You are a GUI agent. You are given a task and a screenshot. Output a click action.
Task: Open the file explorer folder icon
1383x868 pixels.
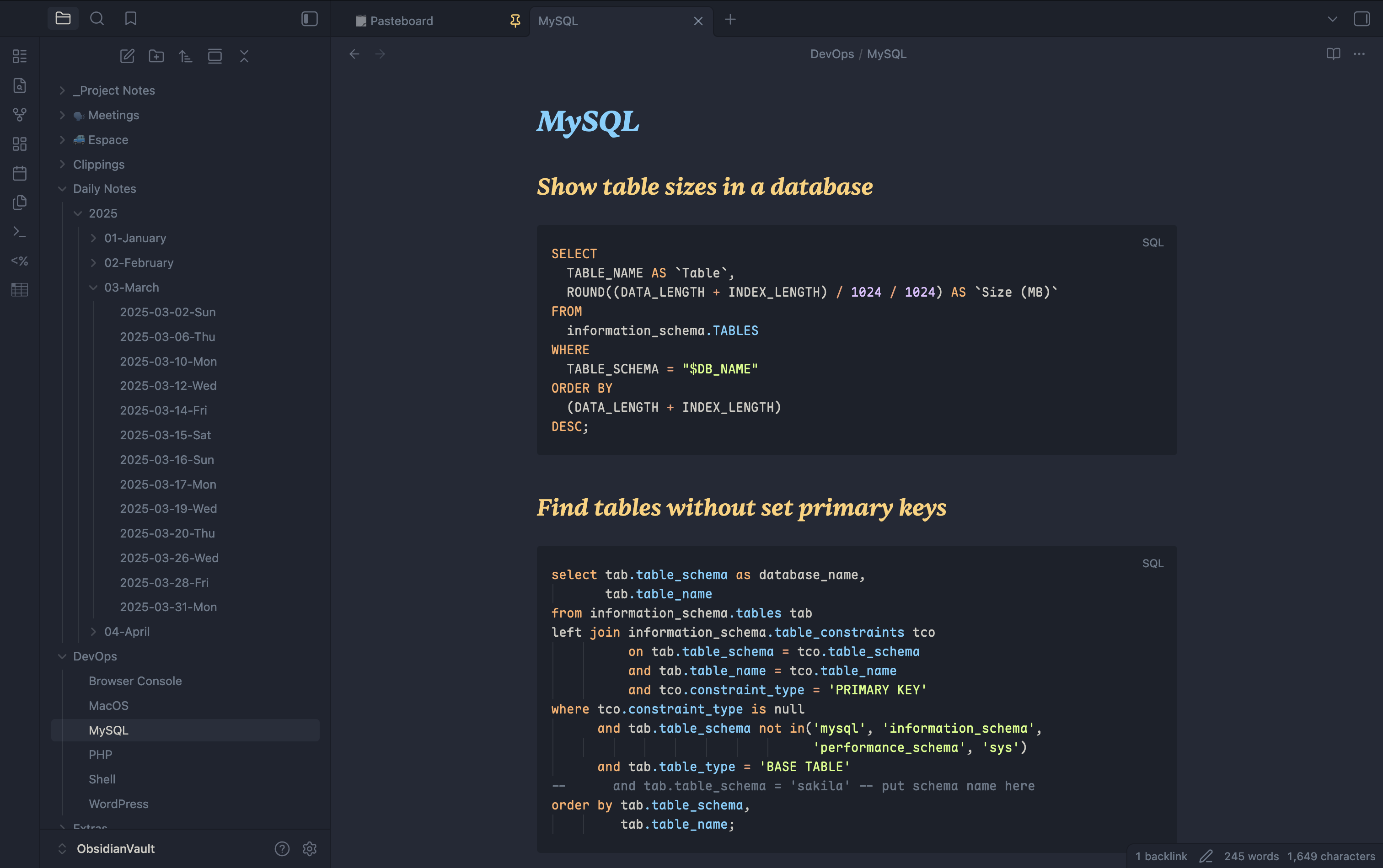(63, 19)
